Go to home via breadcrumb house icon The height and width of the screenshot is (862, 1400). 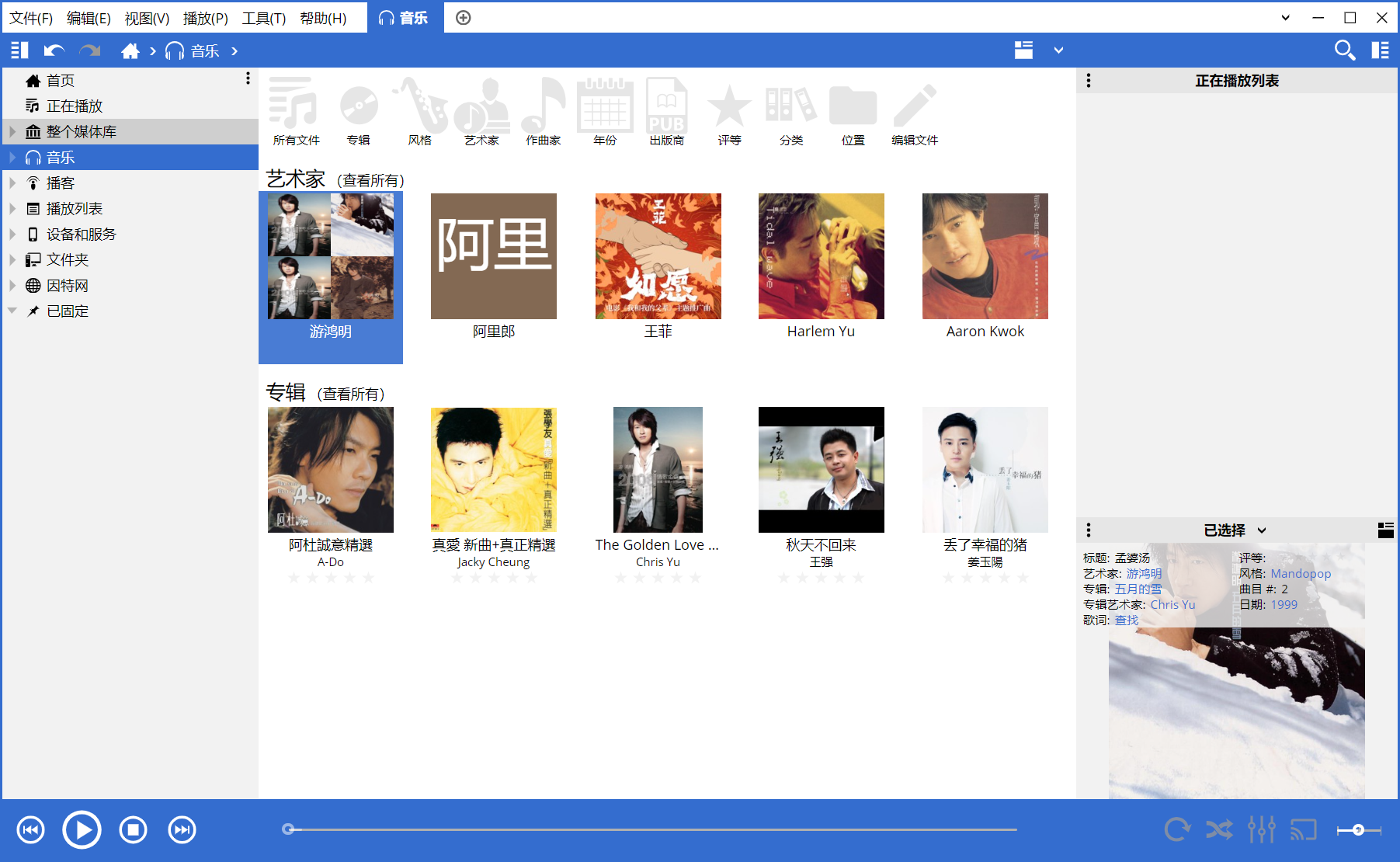pos(130,50)
